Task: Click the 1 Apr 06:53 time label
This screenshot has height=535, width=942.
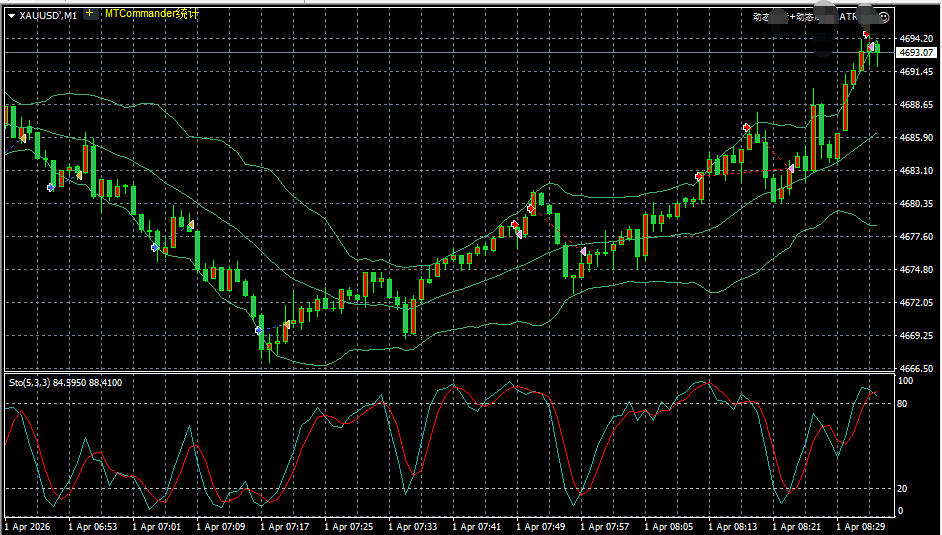Action: pos(92,527)
